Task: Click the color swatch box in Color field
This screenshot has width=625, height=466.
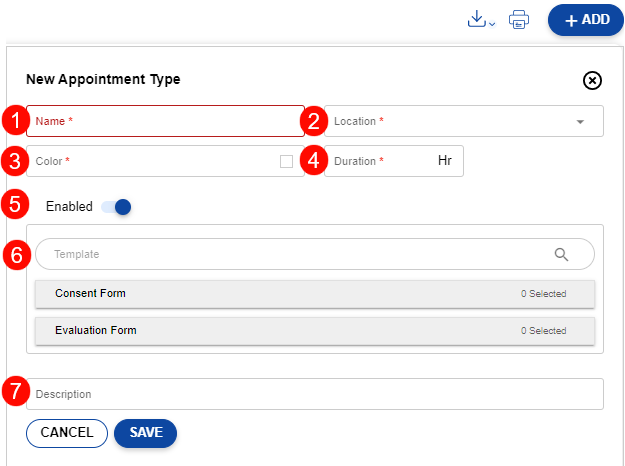Action: tap(287, 161)
